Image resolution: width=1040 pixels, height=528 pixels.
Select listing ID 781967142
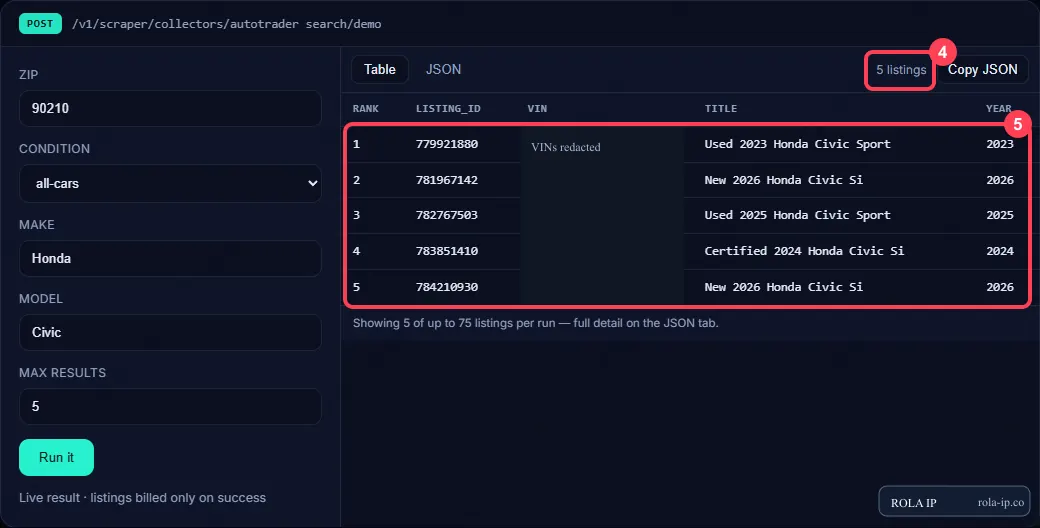click(x=447, y=180)
